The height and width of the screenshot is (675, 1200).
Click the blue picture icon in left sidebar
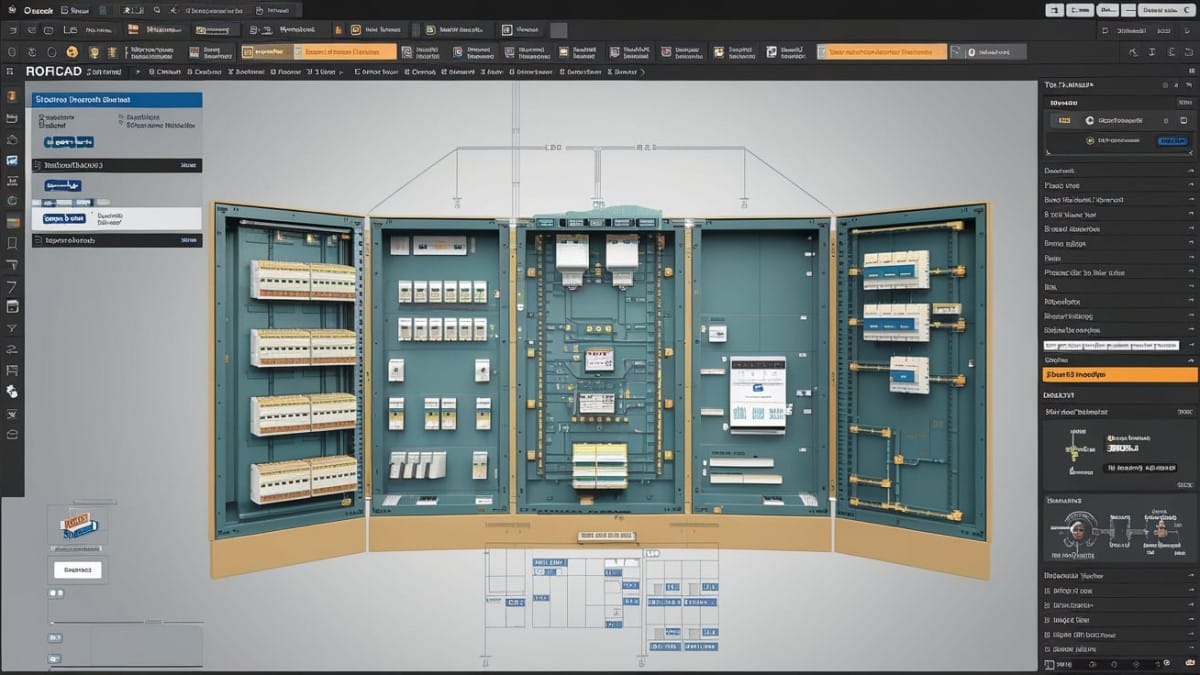pos(12,160)
